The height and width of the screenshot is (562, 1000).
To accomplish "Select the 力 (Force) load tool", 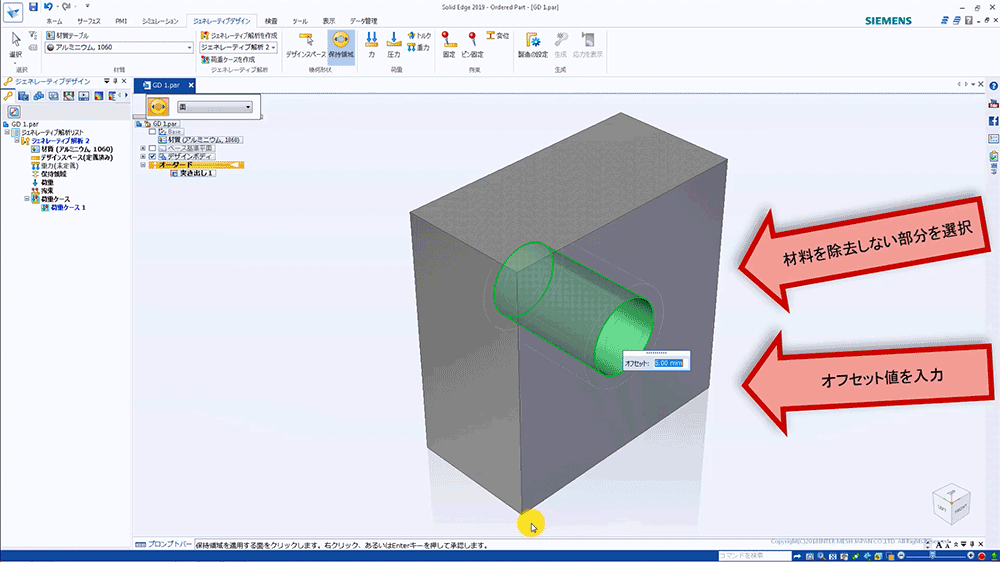I will [x=371, y=45].
